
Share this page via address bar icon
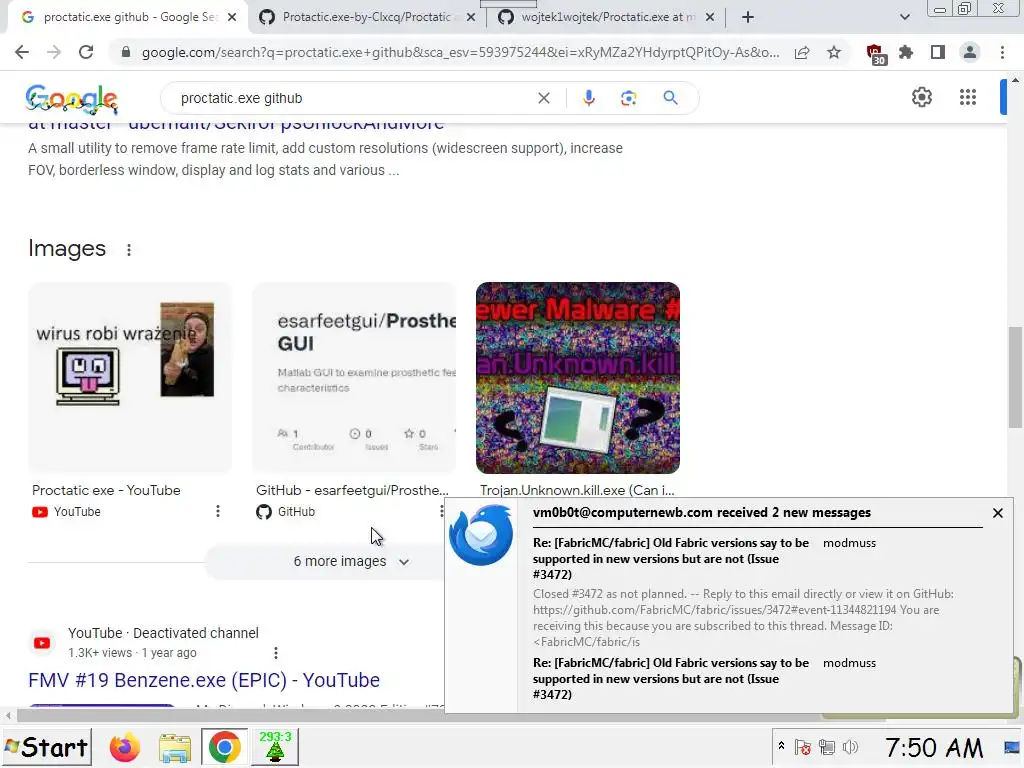click(x=802, y=52)
